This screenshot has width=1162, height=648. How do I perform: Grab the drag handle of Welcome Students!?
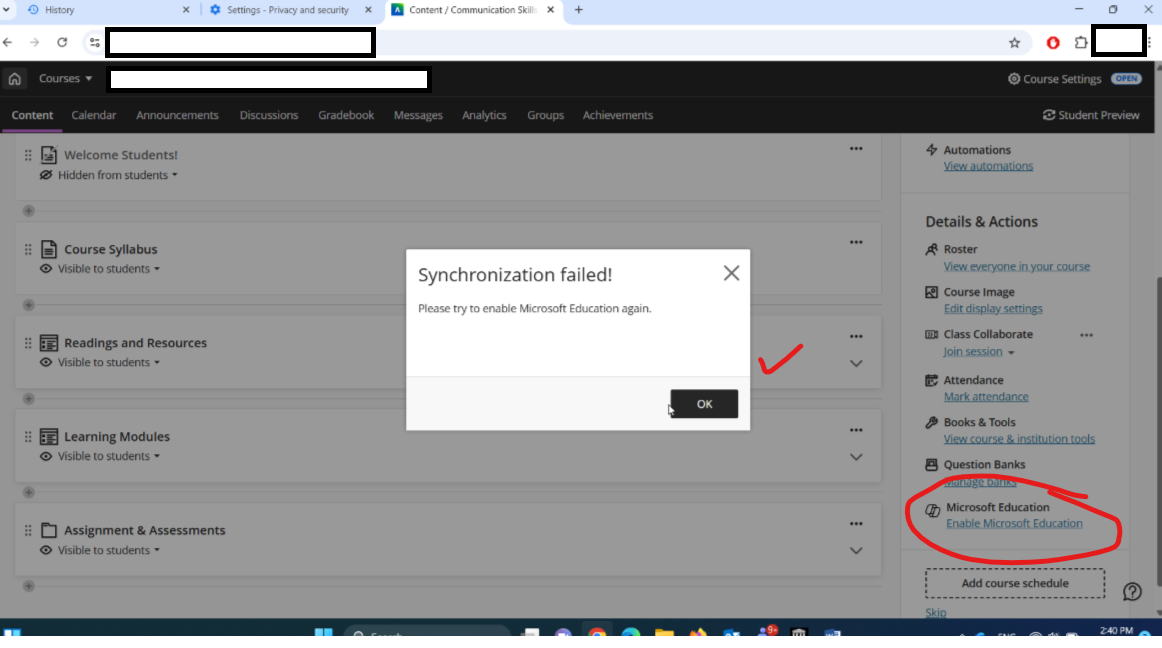28,155
